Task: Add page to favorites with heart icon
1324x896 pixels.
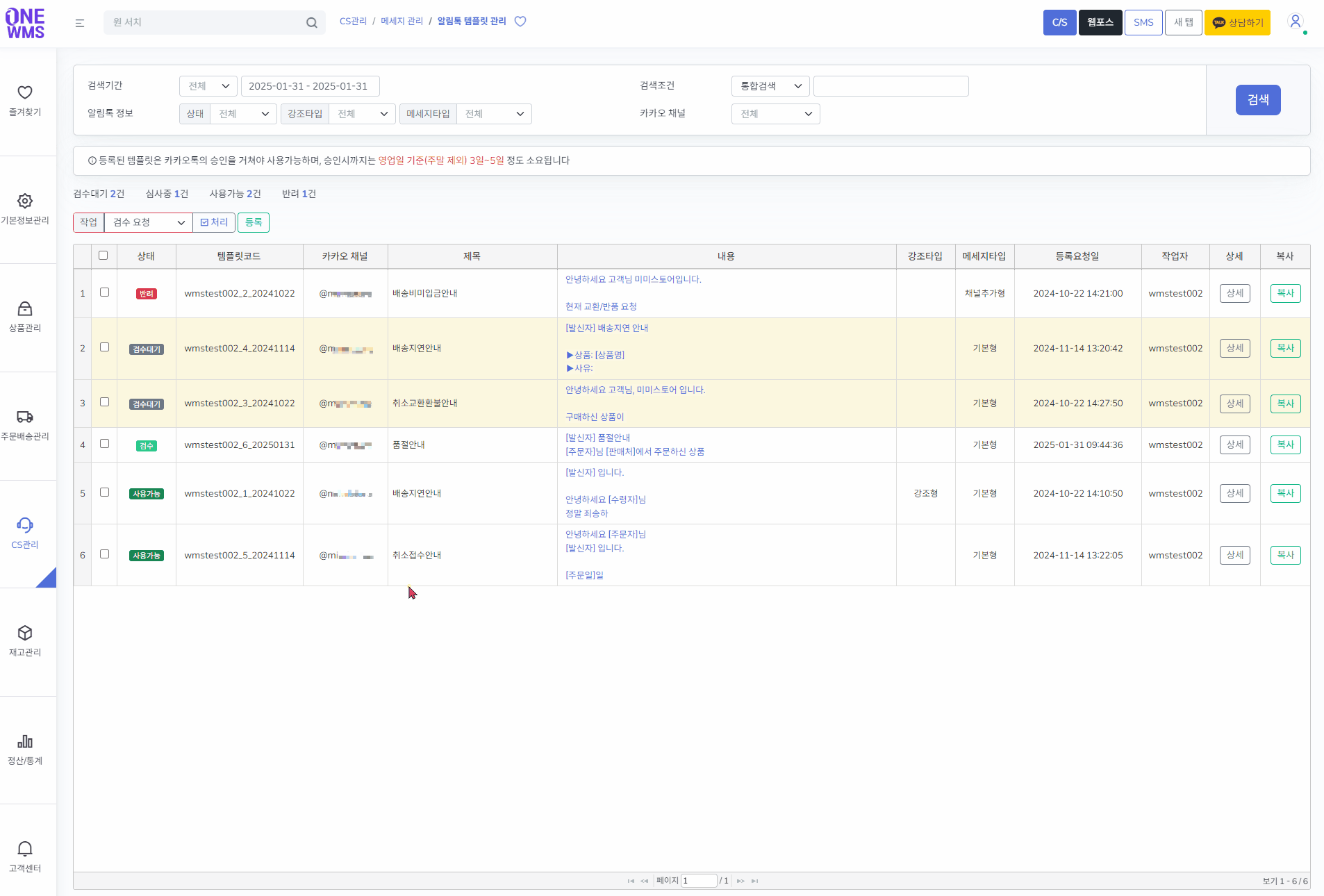Action: [x=520, y=22]
